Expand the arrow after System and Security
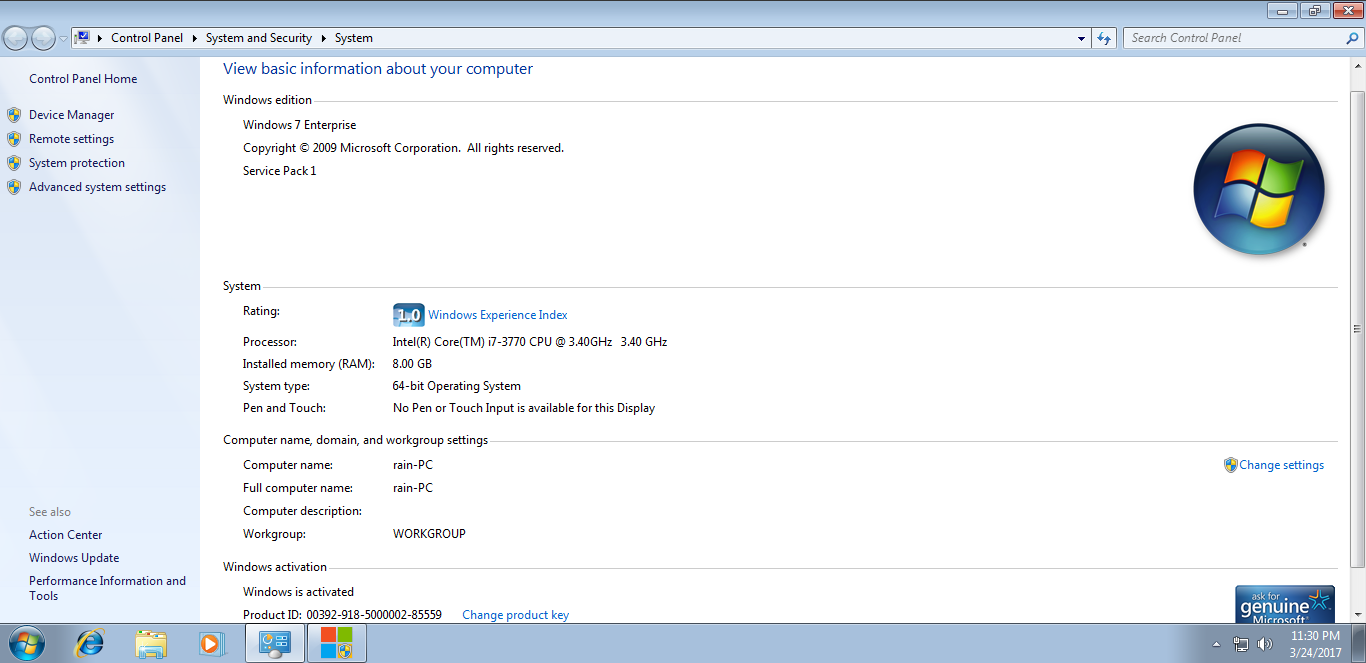Viewport: 1366px width, 663px height. tap(323, 38)
